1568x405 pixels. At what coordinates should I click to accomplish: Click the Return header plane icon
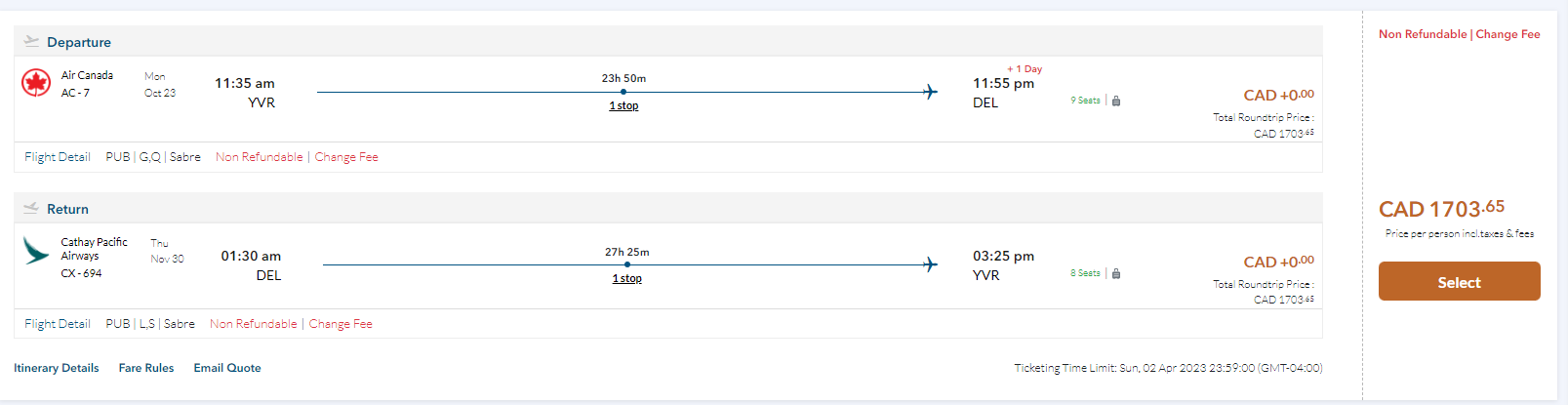click(x=31, y=208)
